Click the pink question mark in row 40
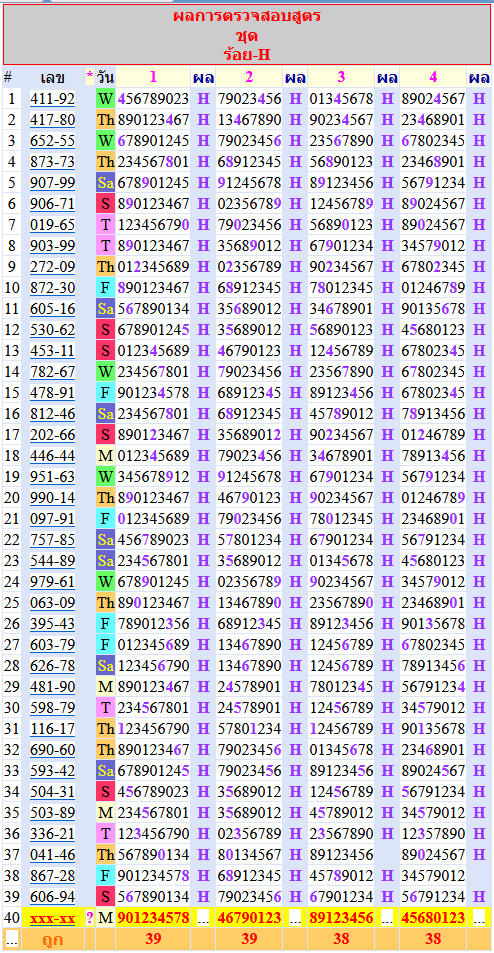The image size is (494, 953). pos(90,918)
